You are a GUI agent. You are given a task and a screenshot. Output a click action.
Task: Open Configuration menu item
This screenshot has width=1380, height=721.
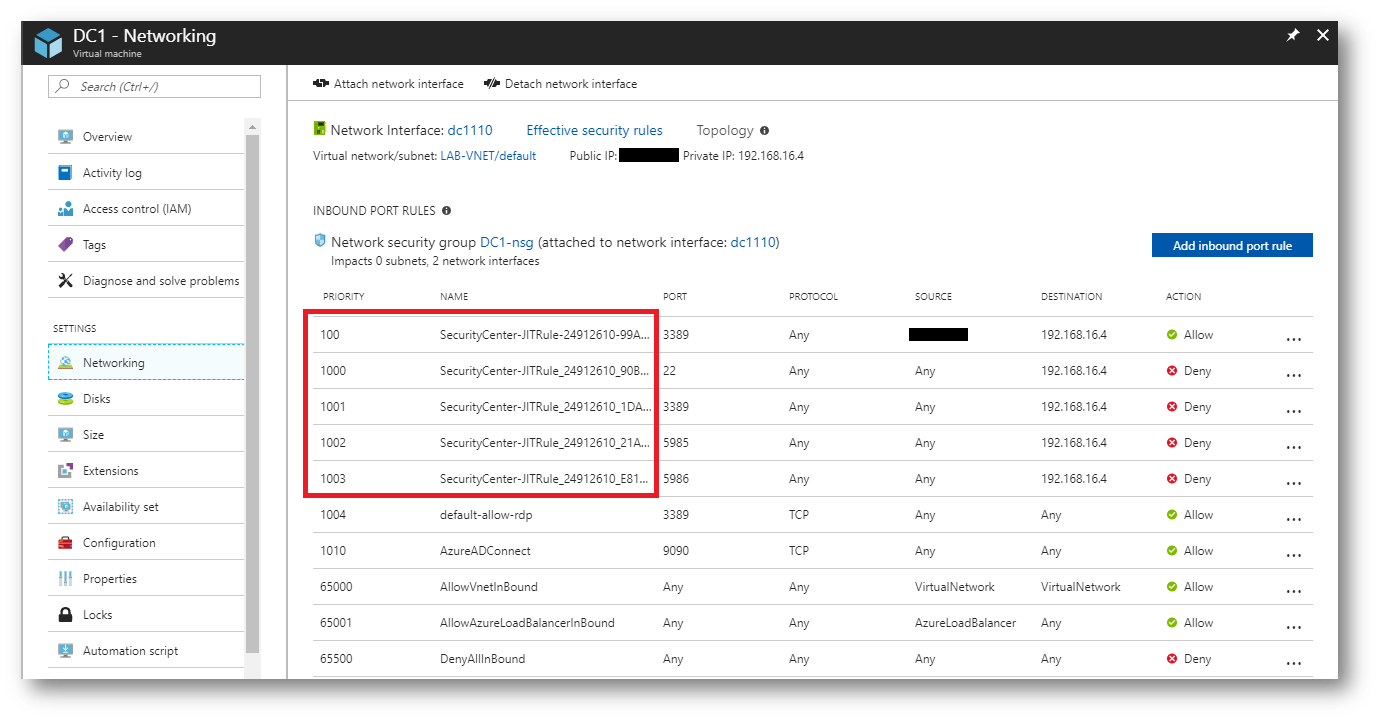tap(146, 543)
